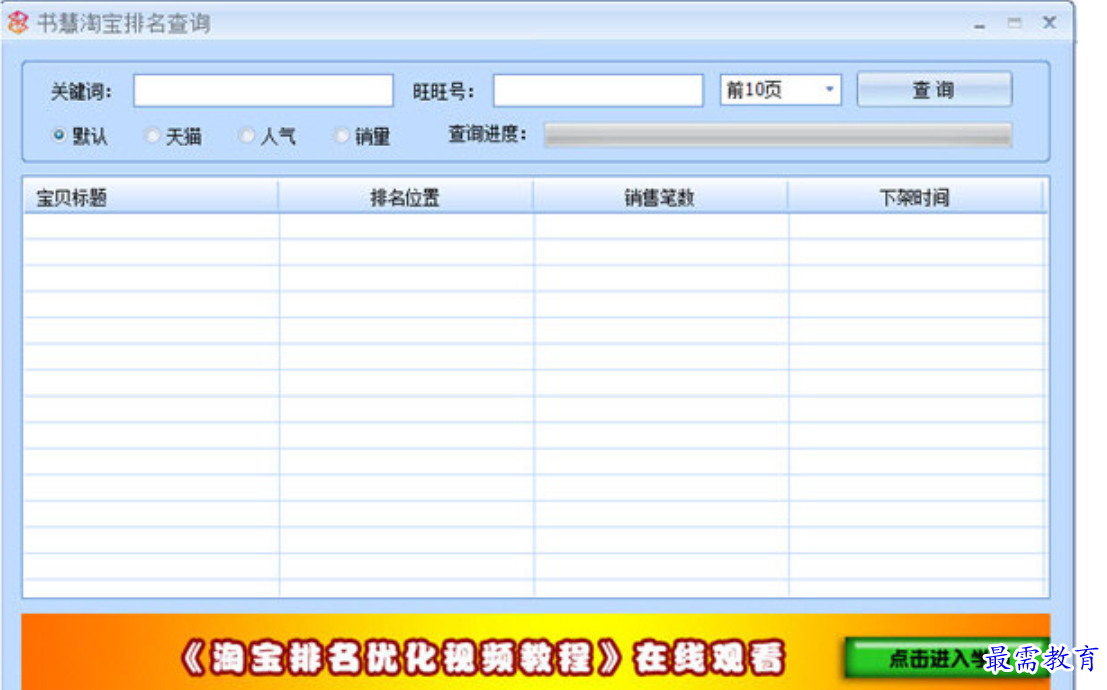Minimize the 书慧淘宝排名查询 window
The height and width of the screenshot is (690, 1107).
tap(979, 24)
